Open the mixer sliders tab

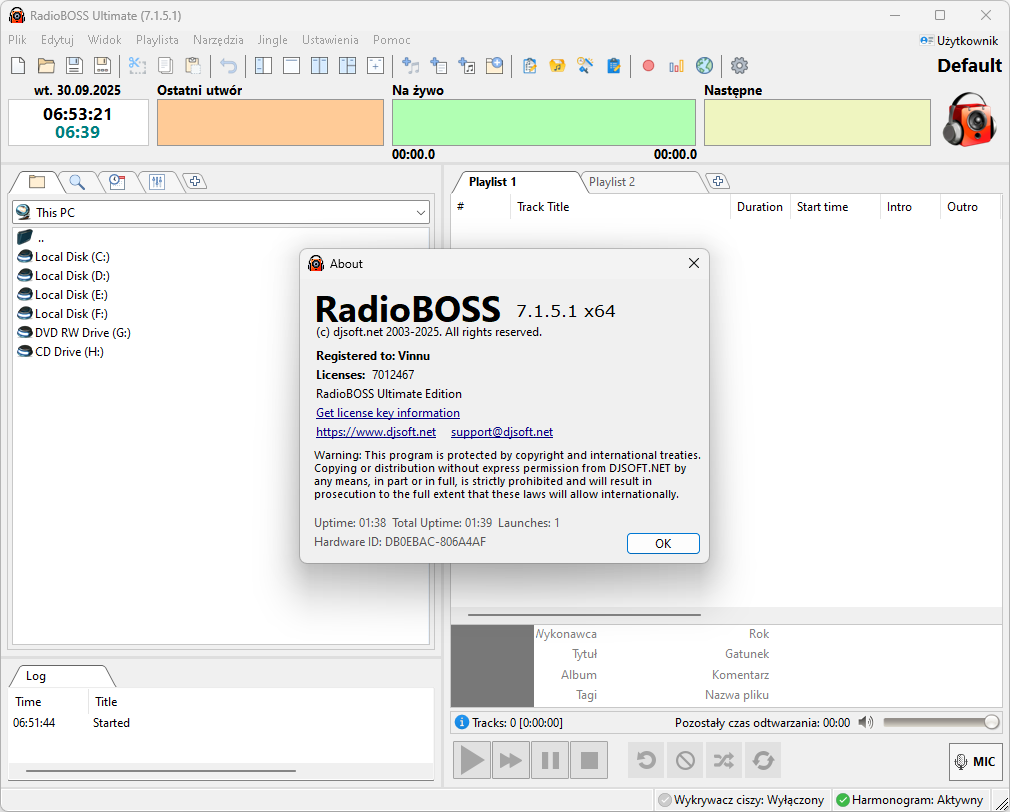(x=157, y=182)
